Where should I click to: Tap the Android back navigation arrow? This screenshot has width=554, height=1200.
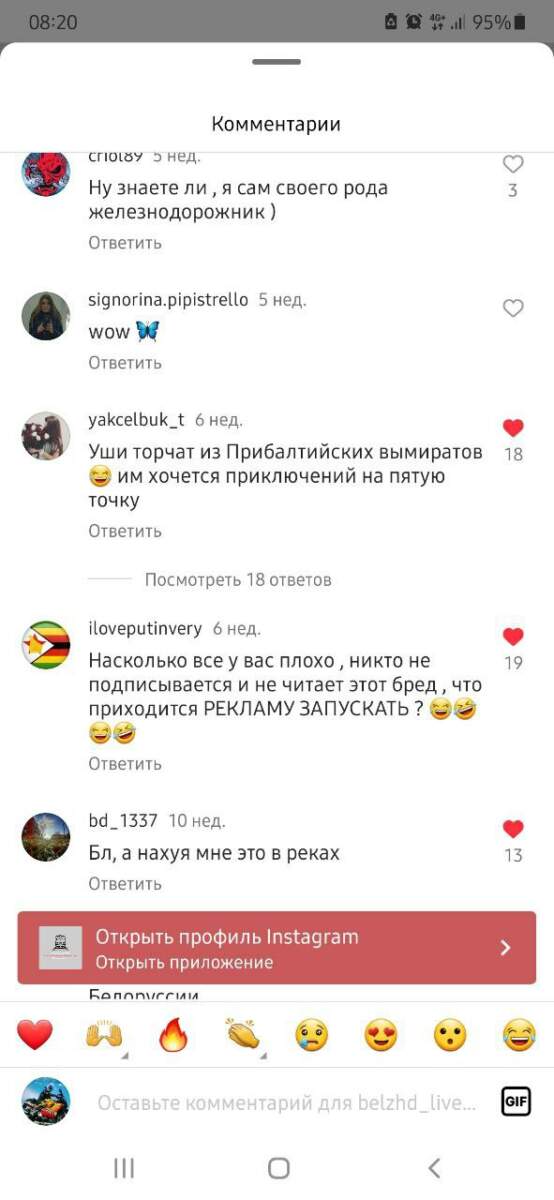tap(434, 1167)
